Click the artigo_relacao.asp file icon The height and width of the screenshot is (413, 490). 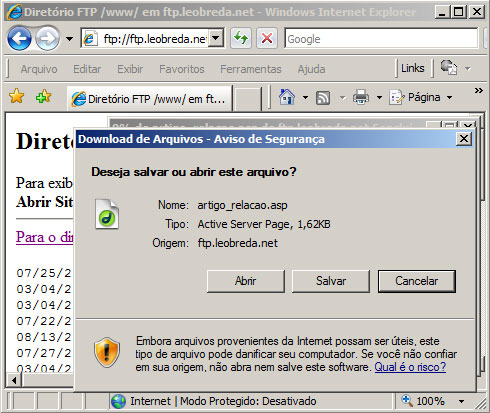[x=107, y=214]
